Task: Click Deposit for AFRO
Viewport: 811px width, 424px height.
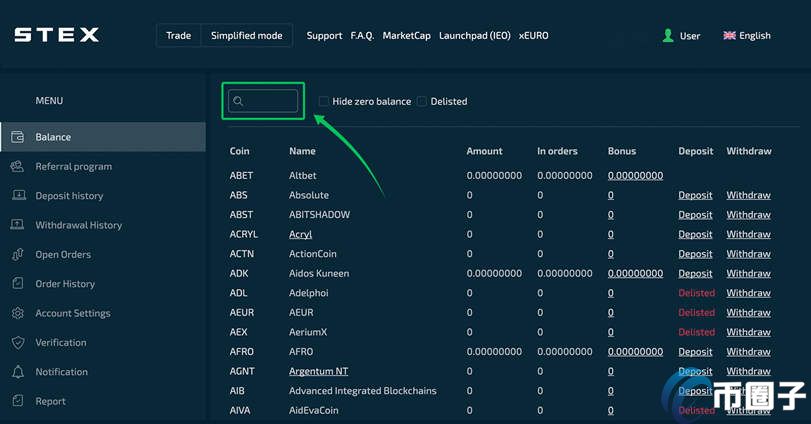Action: coord(695,352)
